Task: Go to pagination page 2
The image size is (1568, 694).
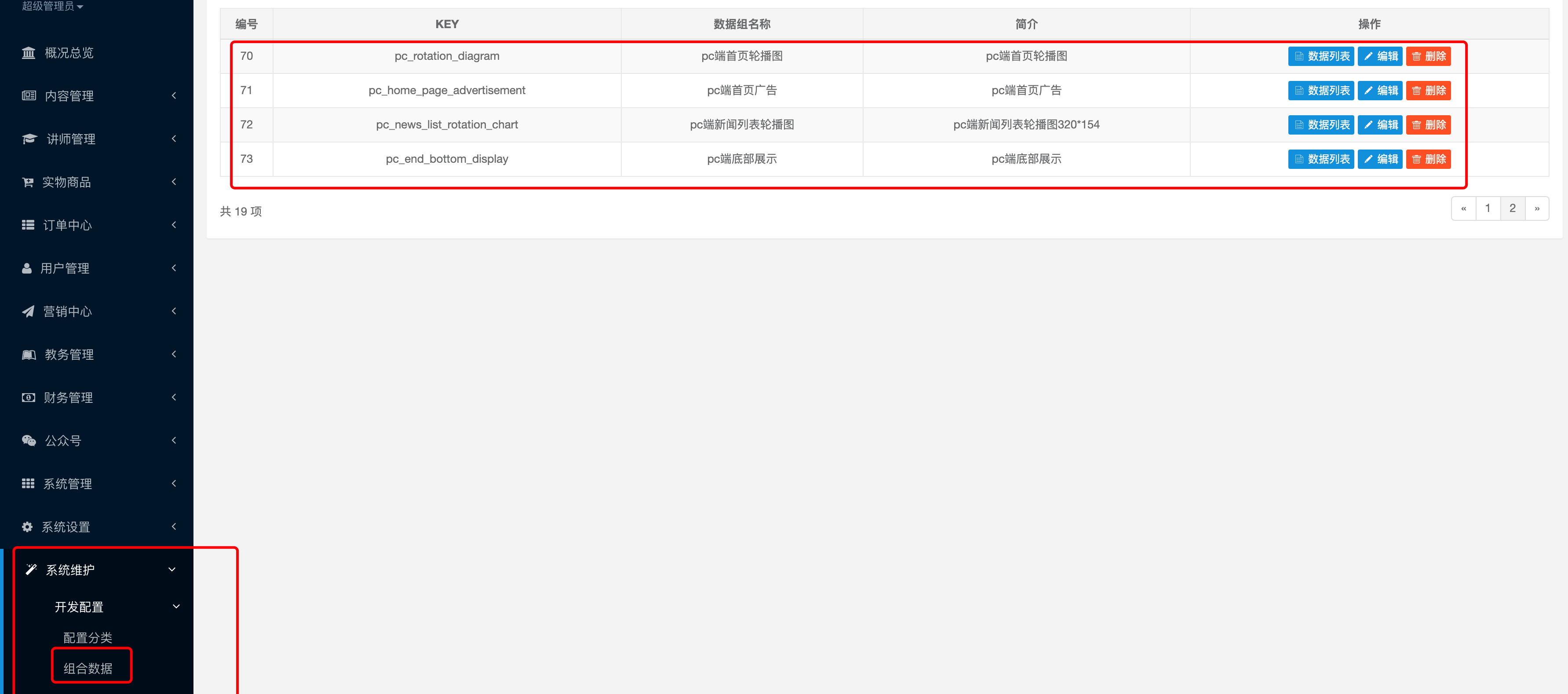Action: [1513, 208]
